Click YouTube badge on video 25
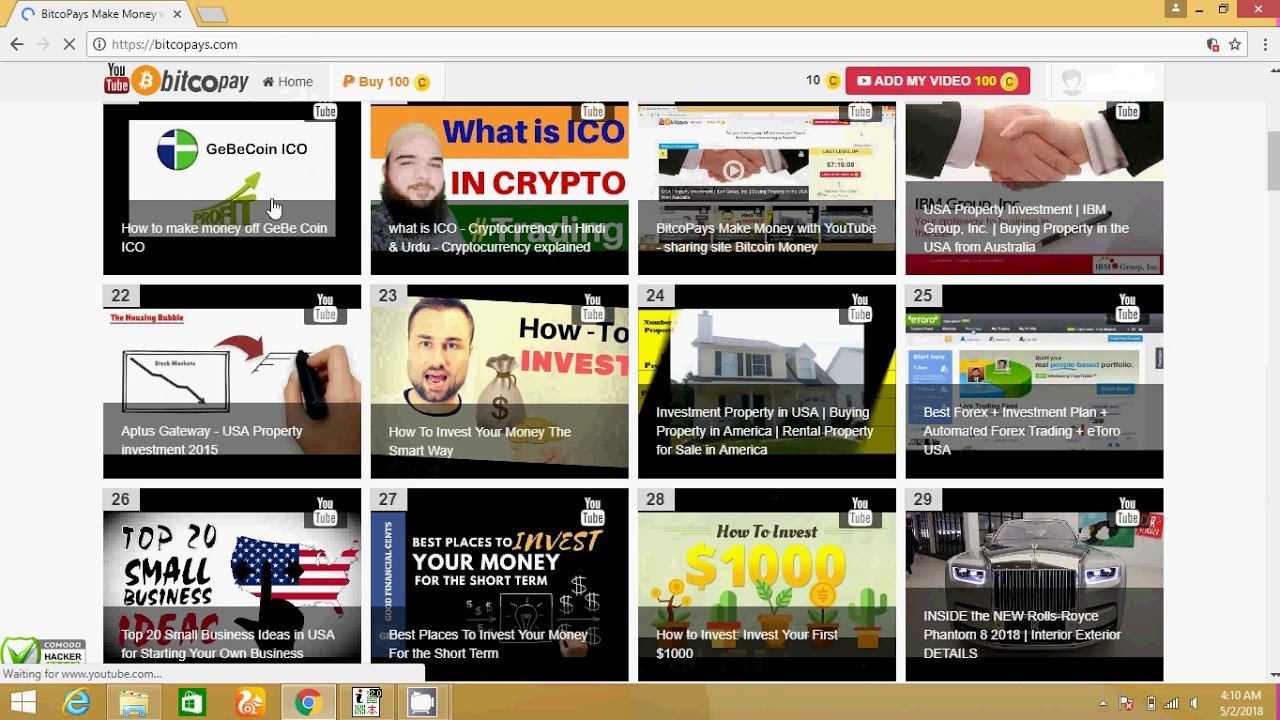The height and width of the screenshot is (720, 1280). tap(1127, 308)
